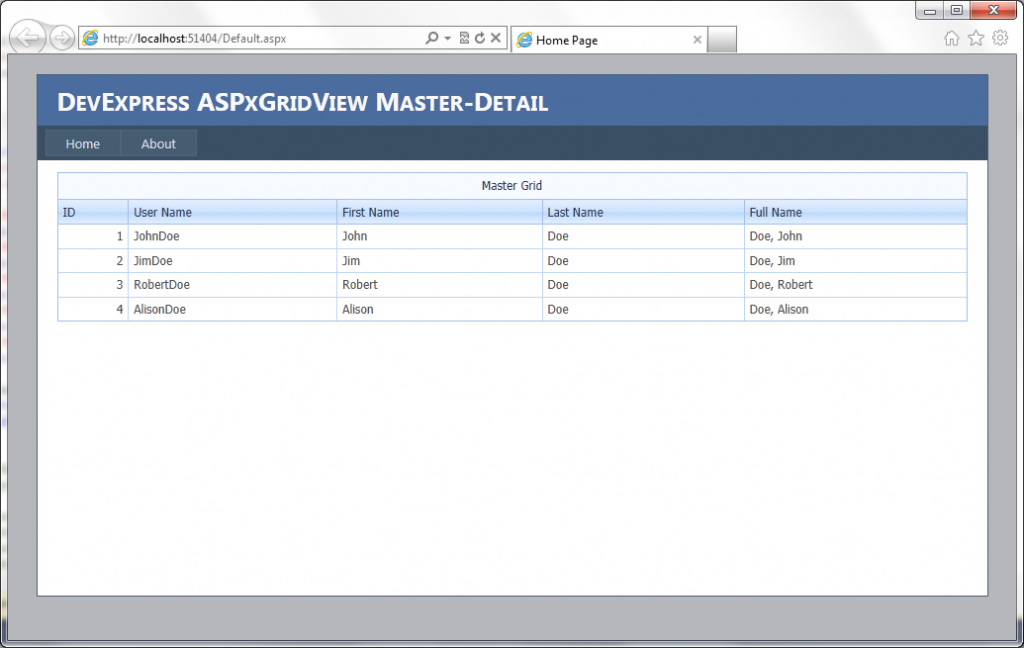Open a new blank tab
The image size is (1024, 648).
point(722,40)
